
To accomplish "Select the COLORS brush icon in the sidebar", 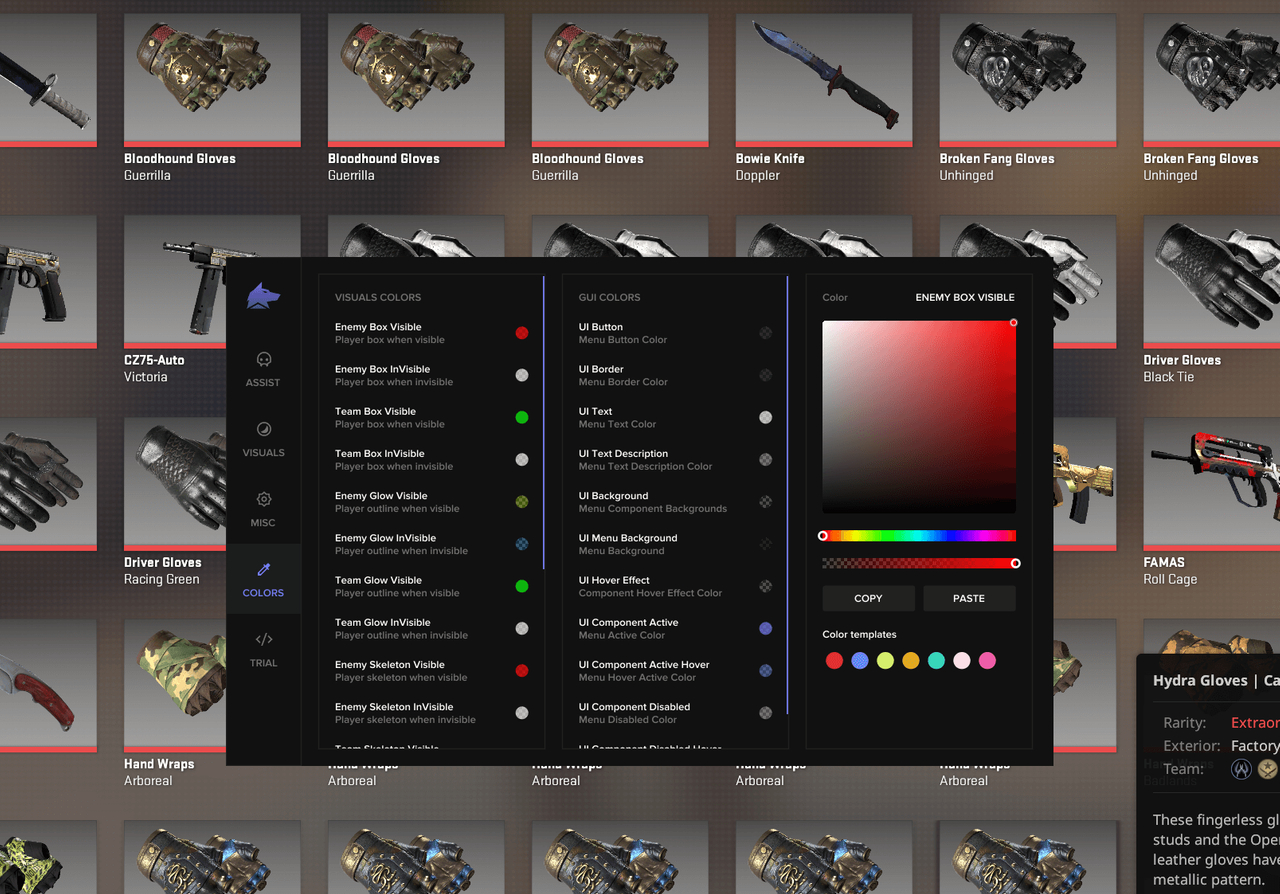I will coord(263,579).
